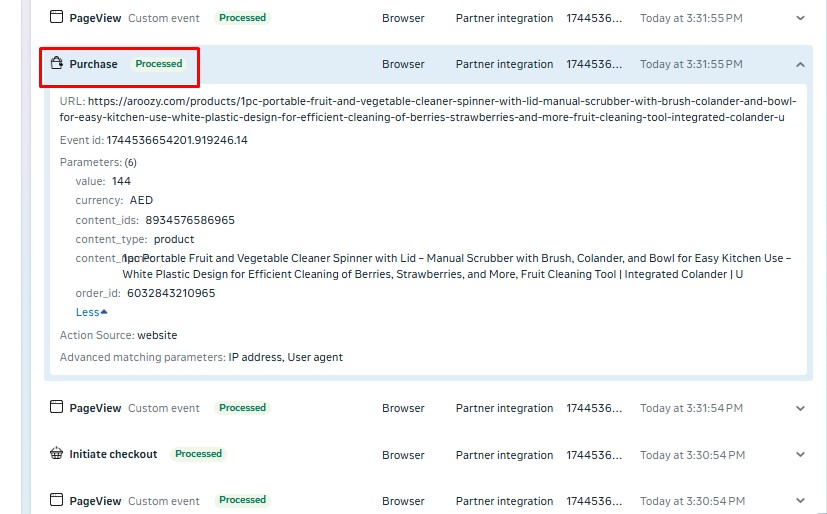Click the Purchase row timestamp
The width and height of the screenshot is (827, 514).
tap(691, 64)
